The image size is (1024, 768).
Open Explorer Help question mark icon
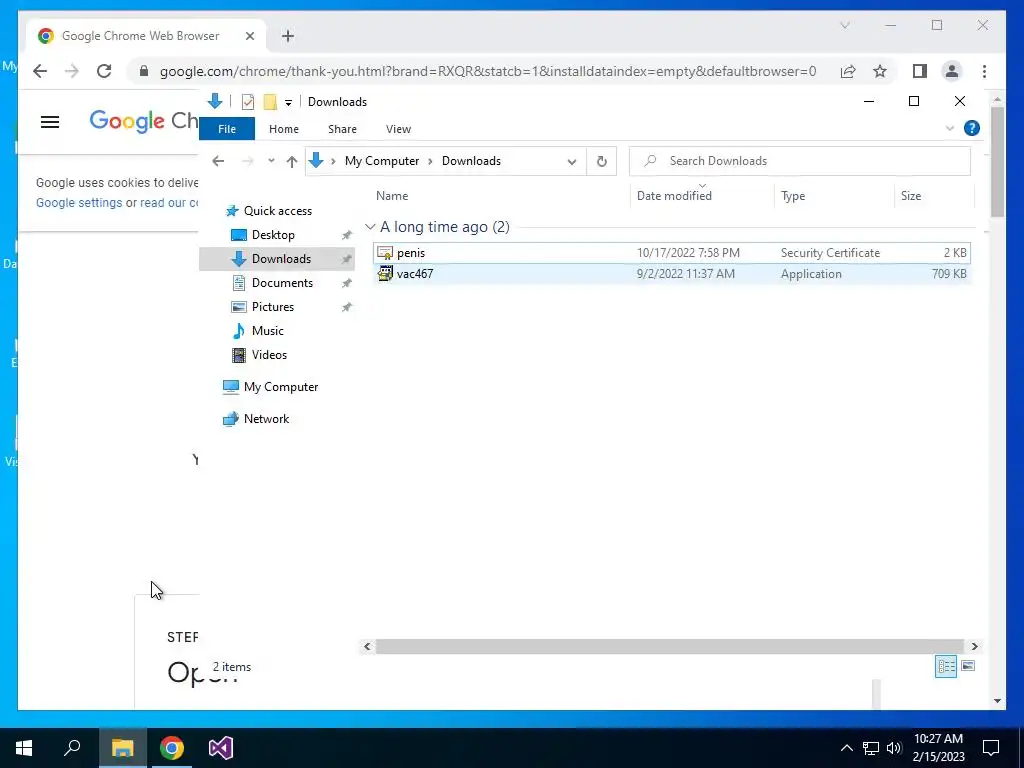(x=972, y=129)
